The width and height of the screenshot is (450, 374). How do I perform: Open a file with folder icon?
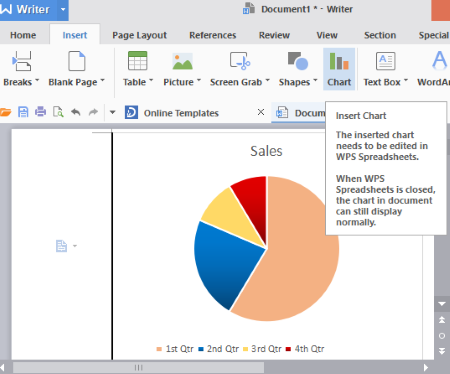click(x=5, y=112)
